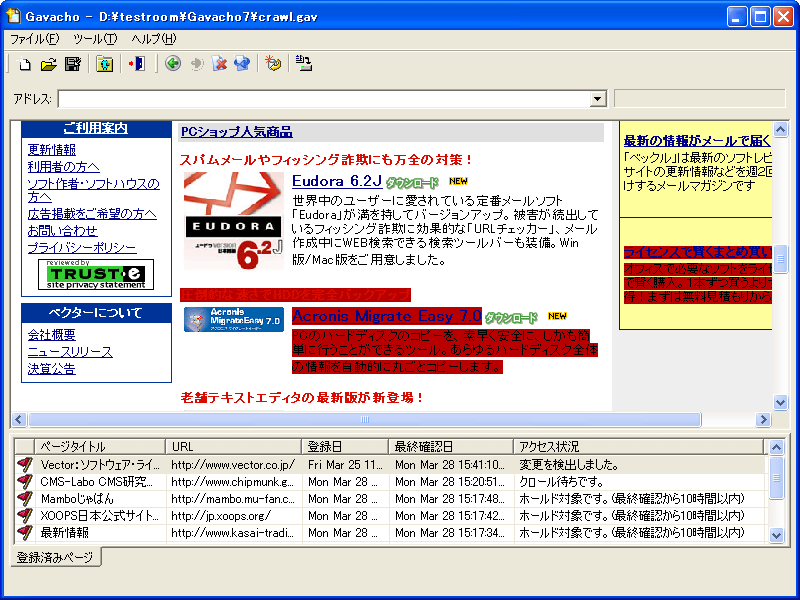Open the 最新の情報がメールで届く link
This screenshot has width=800, height=600.
pyautogui.click(x=697, y=141)
